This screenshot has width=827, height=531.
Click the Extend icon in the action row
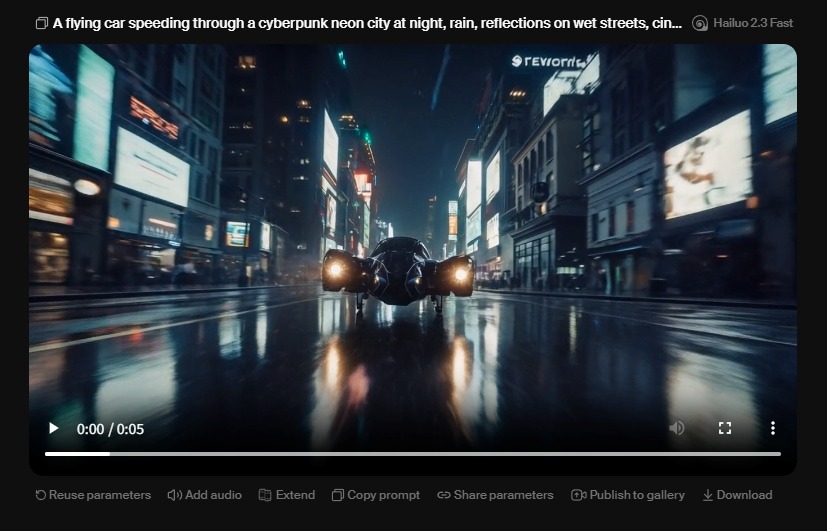[265, 495]
